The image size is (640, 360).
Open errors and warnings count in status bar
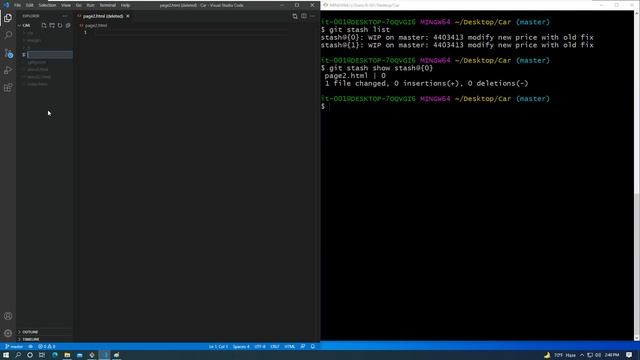tap(47, 347)
